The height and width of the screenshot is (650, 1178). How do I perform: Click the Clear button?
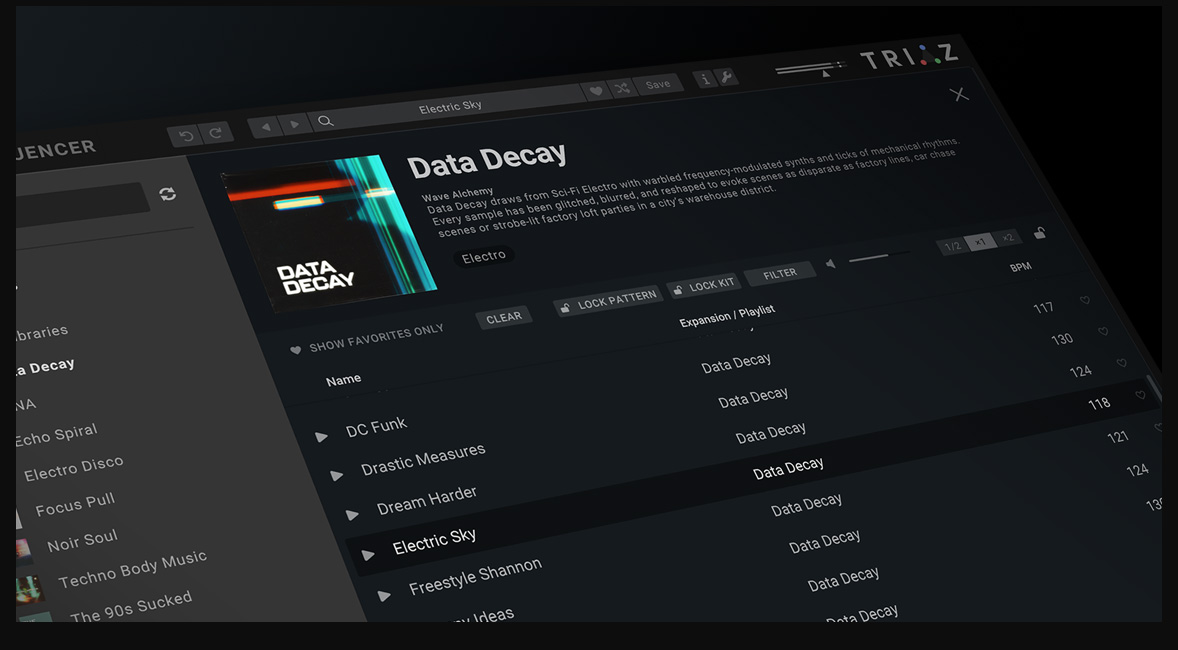pyautogui.click(x=503, y=318)
